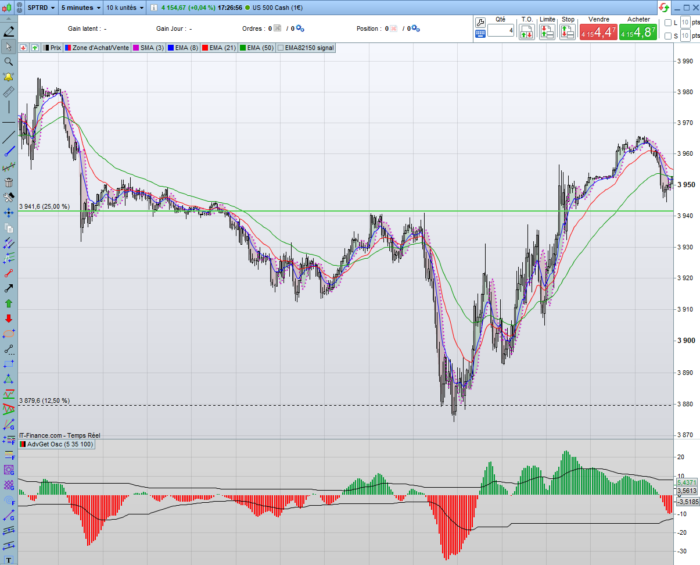Click the info icon beside the price
Viewport: 700px width, 565px height.
[154, 8]
